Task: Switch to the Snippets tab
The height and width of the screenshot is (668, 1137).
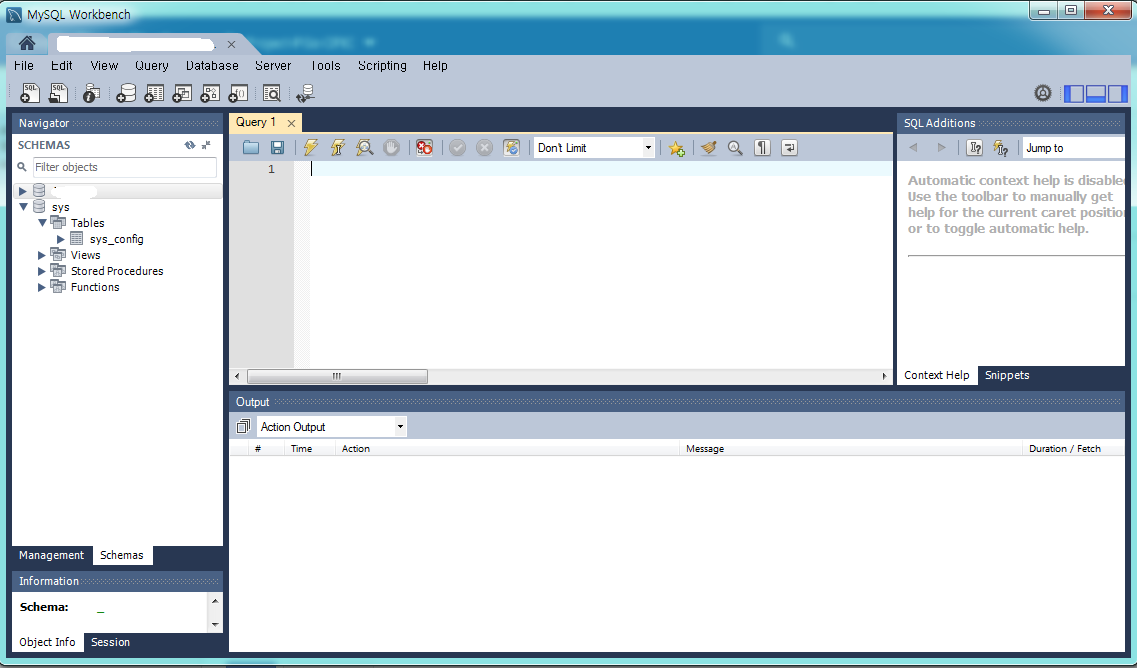Action: tap(1007, 376)
